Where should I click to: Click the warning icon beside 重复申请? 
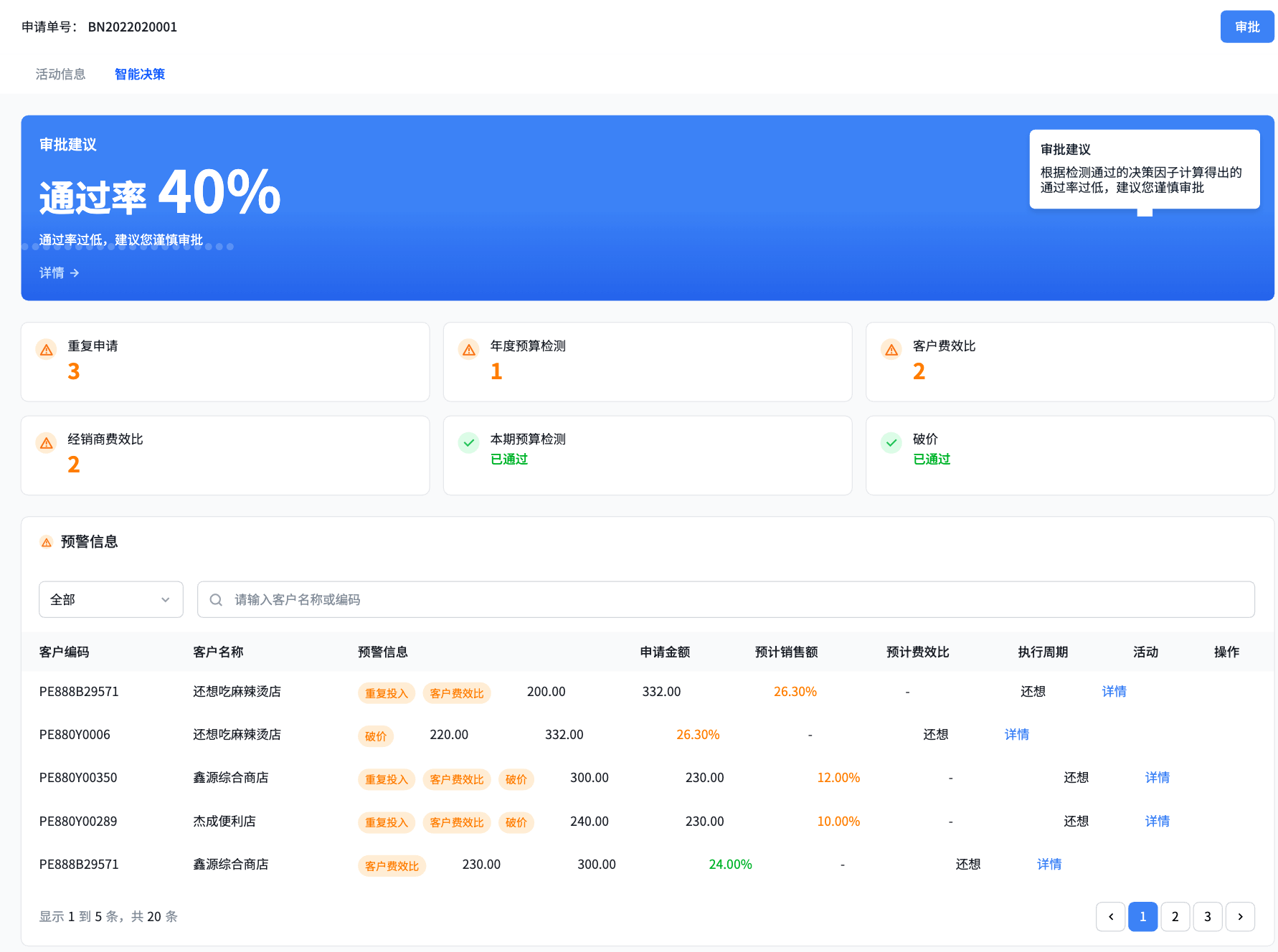(x=47, y=350)
